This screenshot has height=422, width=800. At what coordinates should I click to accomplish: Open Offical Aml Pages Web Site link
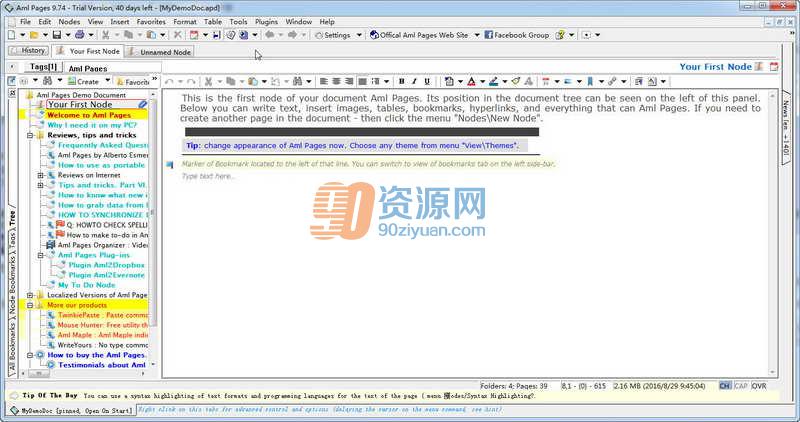(419, 35)
